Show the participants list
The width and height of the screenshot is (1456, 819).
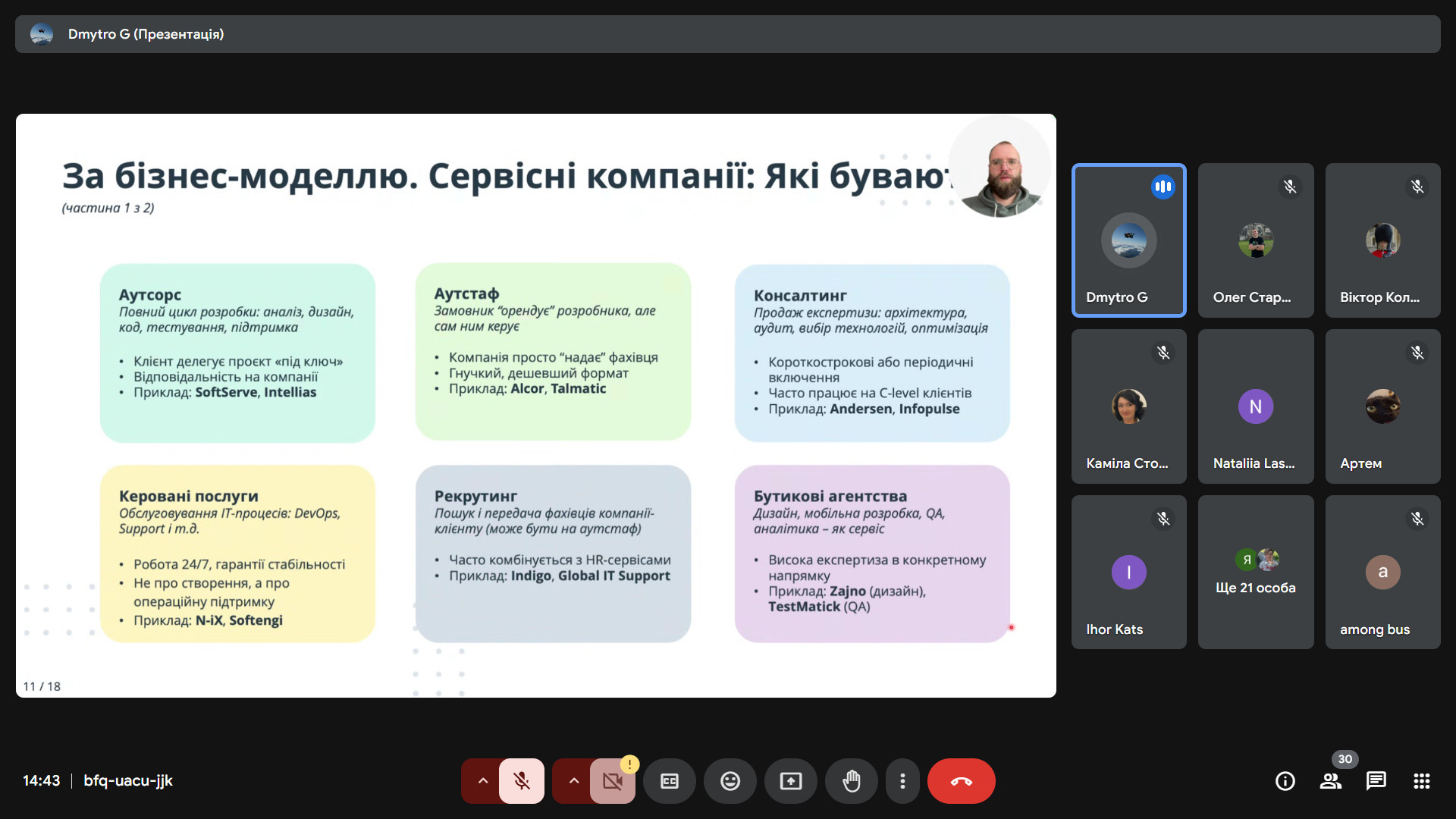pyautogui.click(x=1331, y=781)
